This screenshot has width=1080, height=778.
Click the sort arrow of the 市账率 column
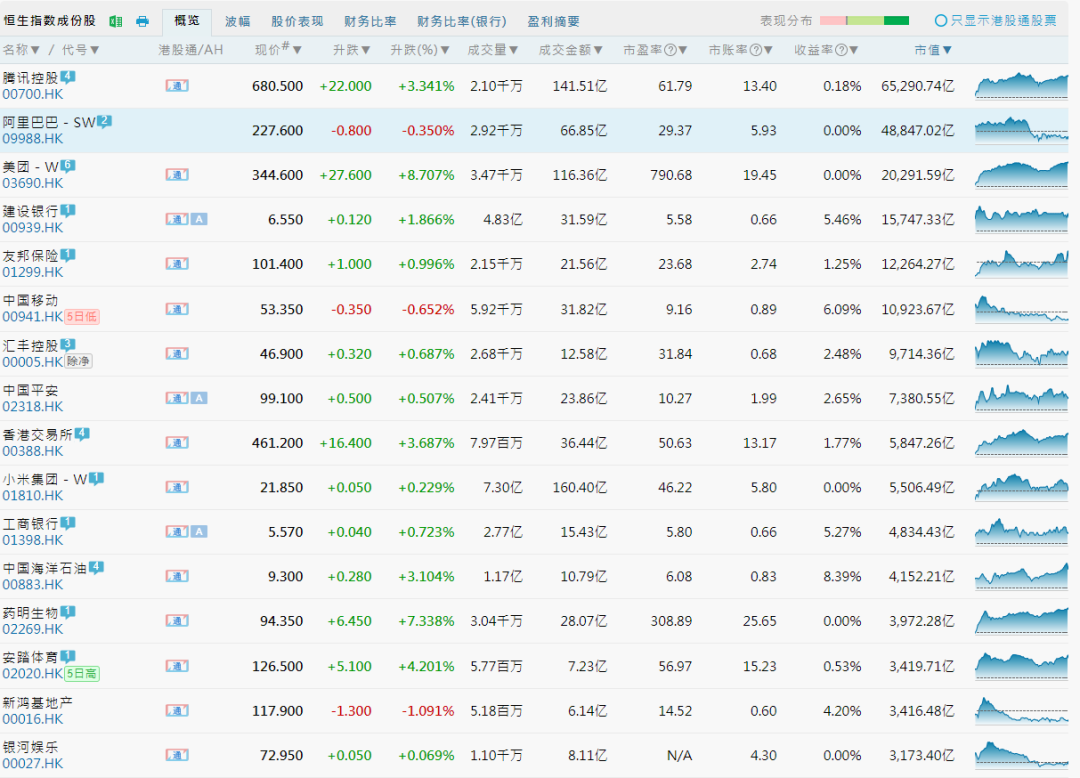[768, 50]
